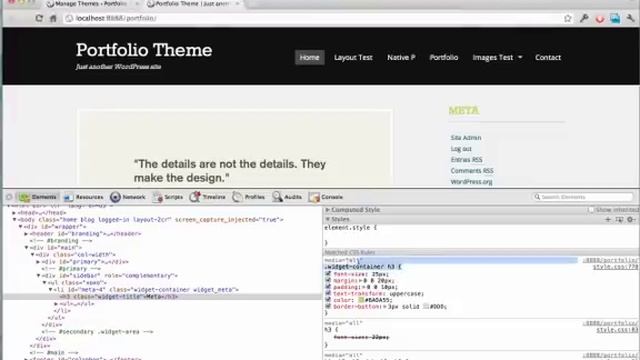The image size is (640, 360).
Task: Open the Comments RSS link
Action: (x=472, y=171)
